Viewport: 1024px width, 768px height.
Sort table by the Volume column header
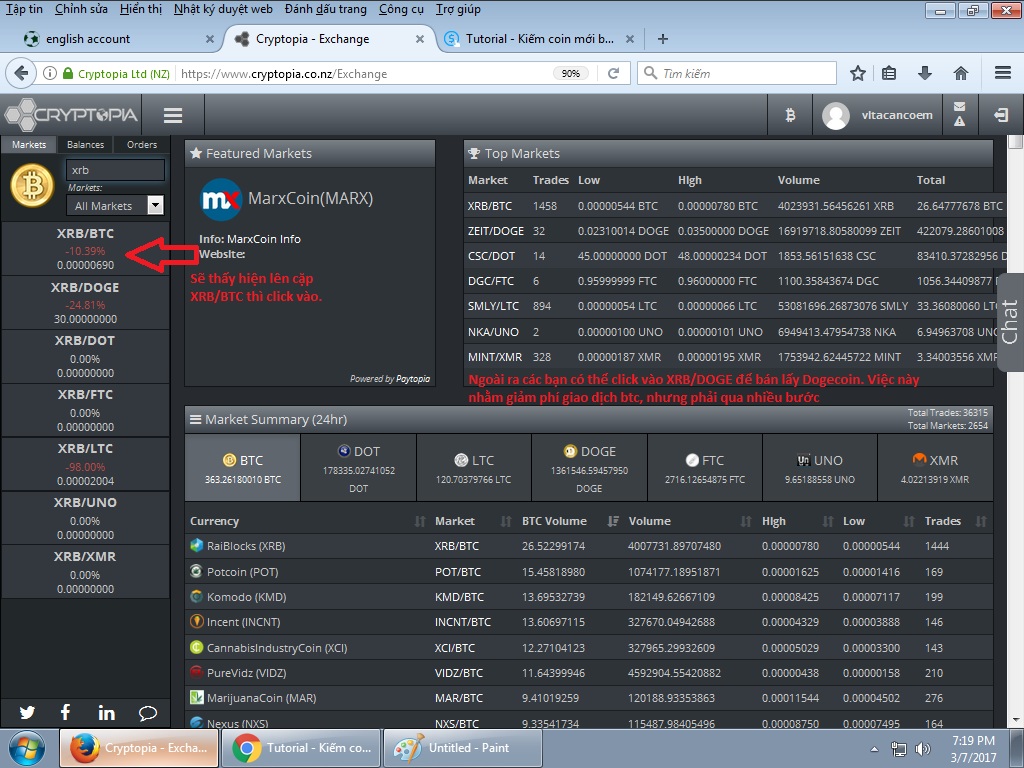click(x=690, y=521)
